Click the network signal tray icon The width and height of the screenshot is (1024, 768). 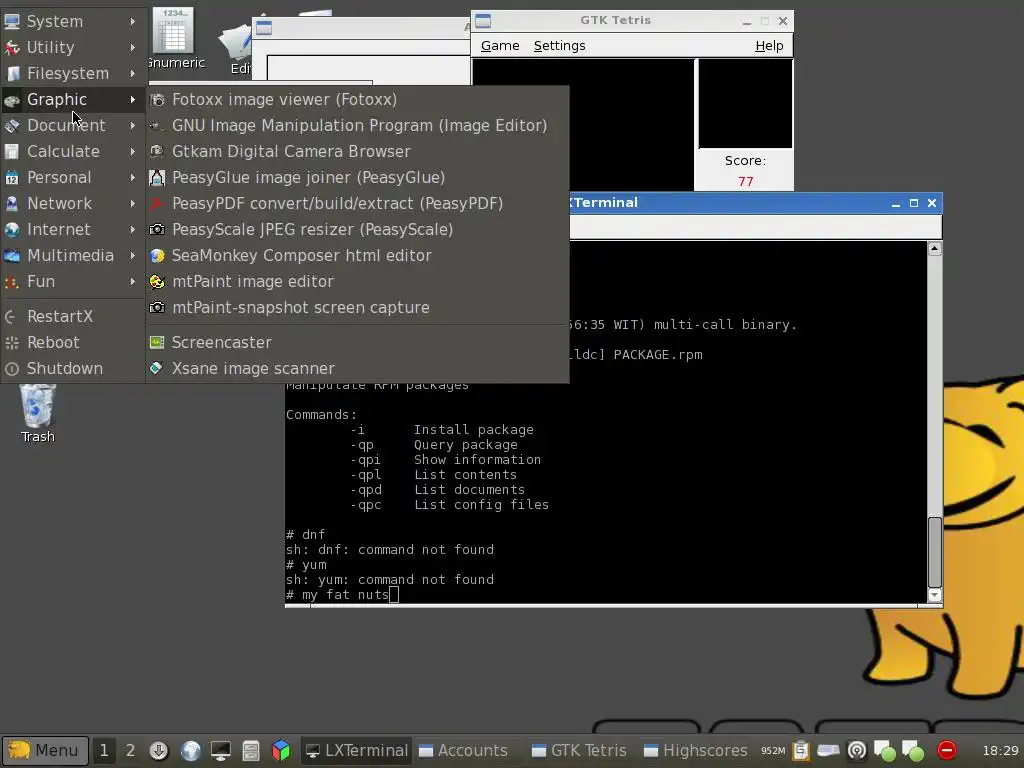tap(857, 750)
